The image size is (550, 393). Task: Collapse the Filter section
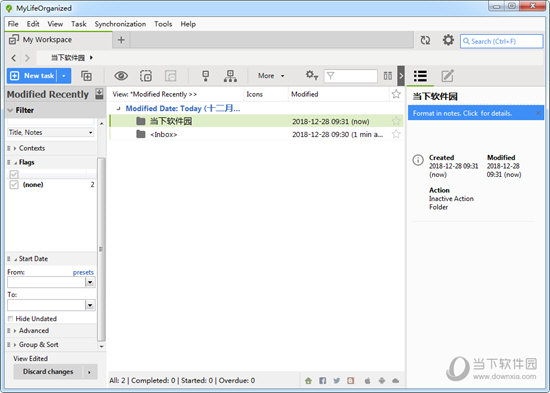11,110
